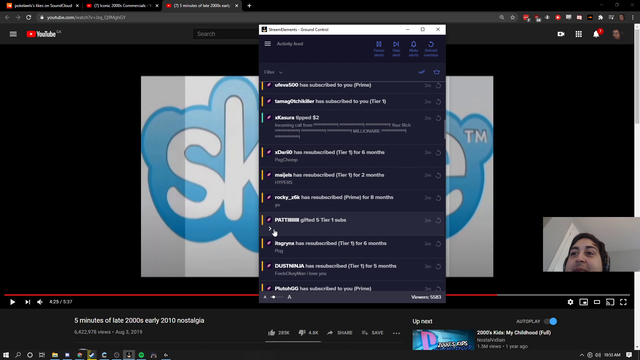Viewport: 640px width, 360px height.
Task: Replay the itsgrynx resubscribe alert
Action: [438, 244]
